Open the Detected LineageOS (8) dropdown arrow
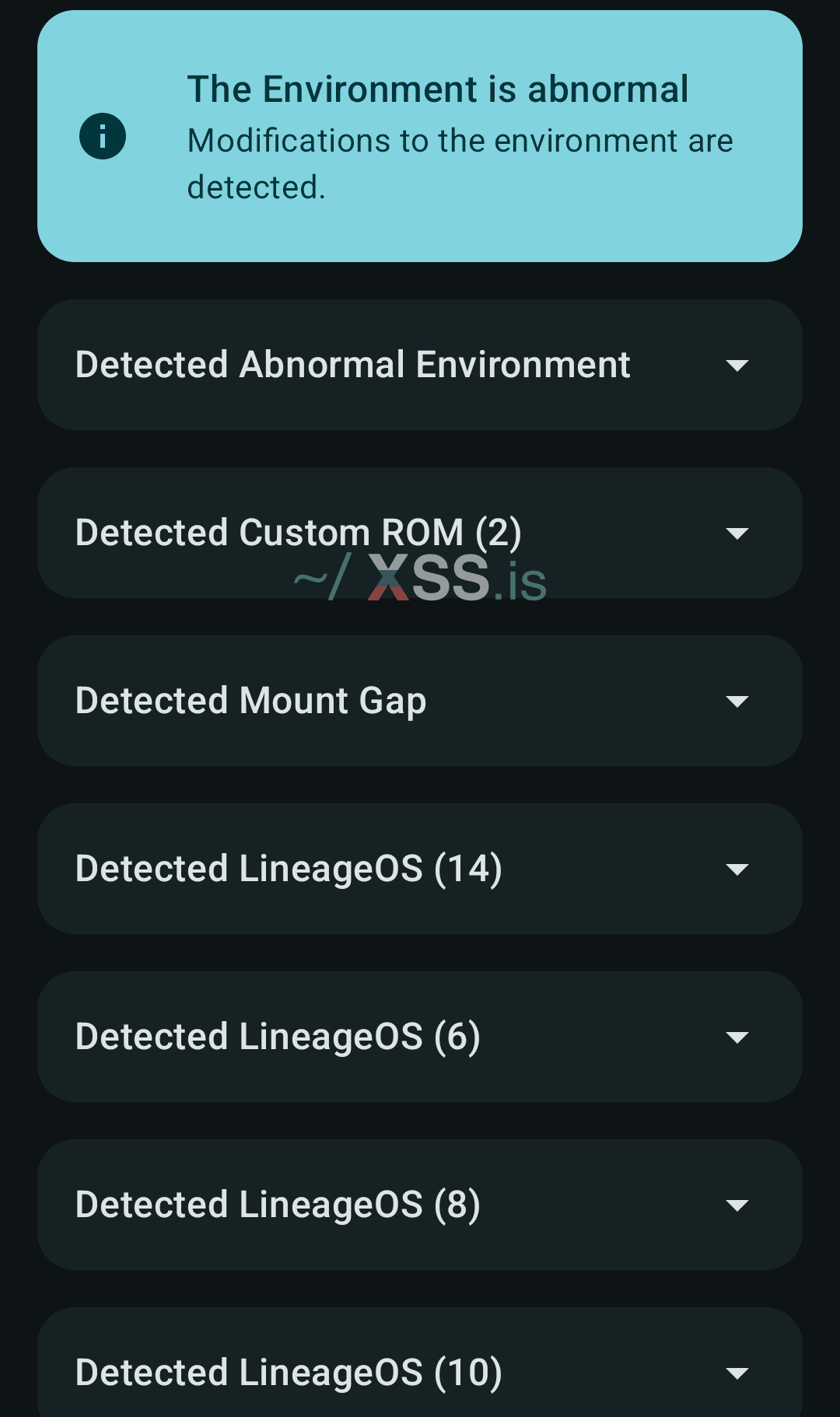 tap(737, 1205)
